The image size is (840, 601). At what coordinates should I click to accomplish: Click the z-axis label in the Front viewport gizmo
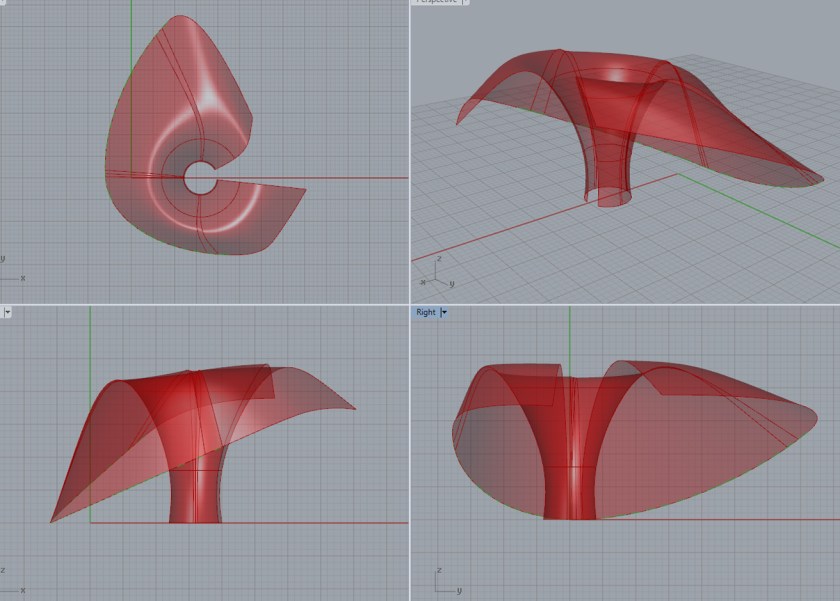(3, 570)
